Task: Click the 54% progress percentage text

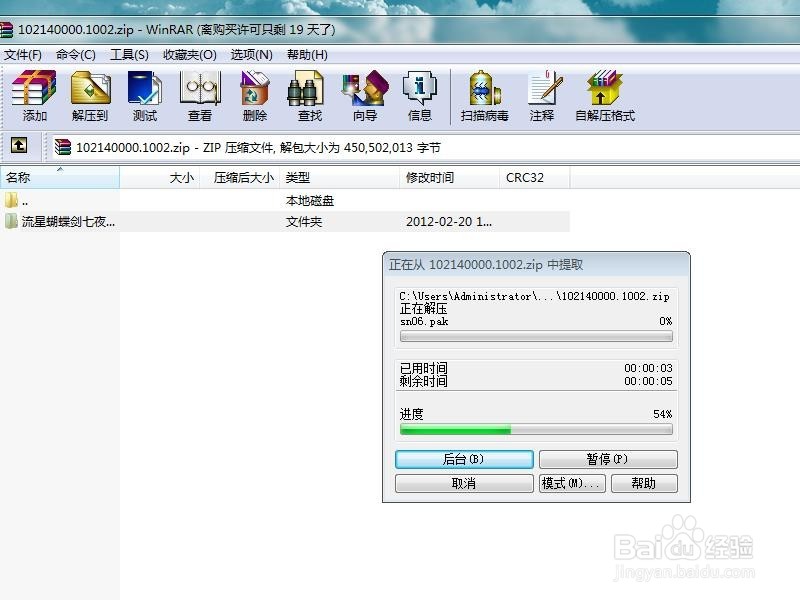Action: coord(663,414)
